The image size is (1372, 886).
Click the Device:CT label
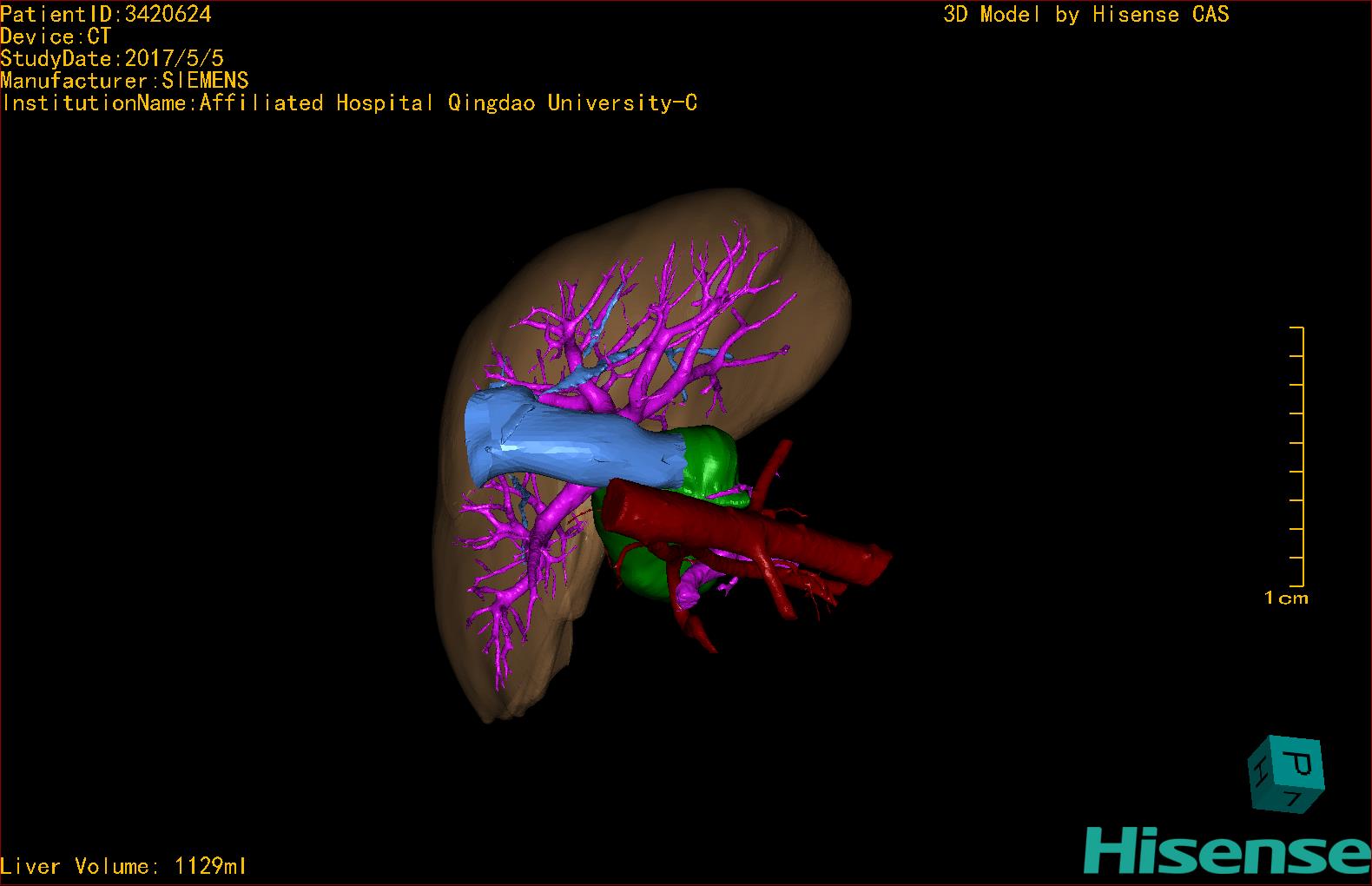(56, 36)
